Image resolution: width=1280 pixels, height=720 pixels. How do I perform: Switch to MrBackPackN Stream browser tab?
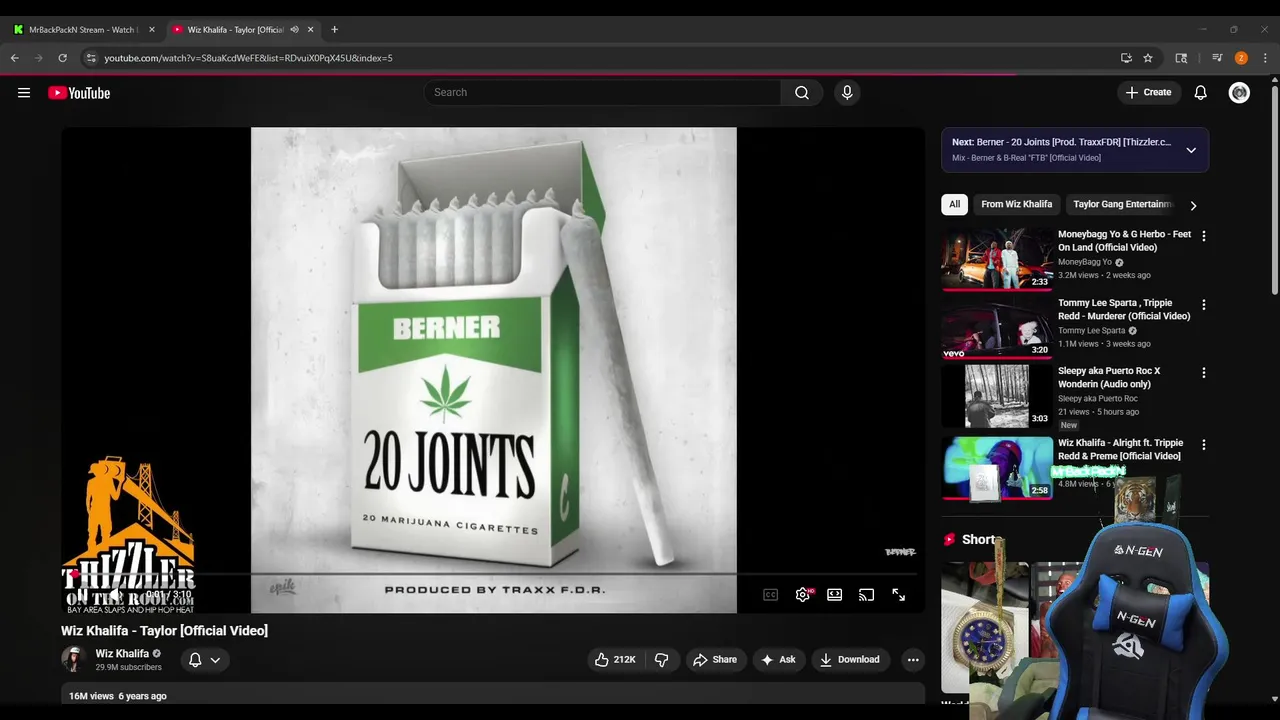85,30
